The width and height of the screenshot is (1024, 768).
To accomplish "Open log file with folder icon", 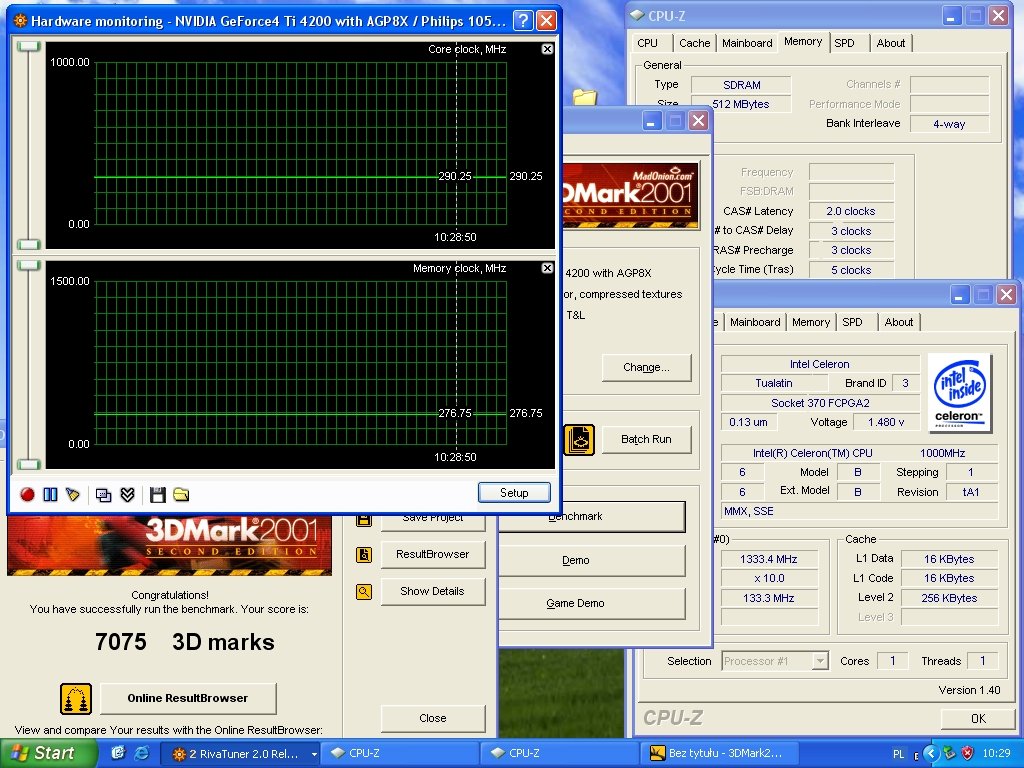I will (x=182, y=494).
